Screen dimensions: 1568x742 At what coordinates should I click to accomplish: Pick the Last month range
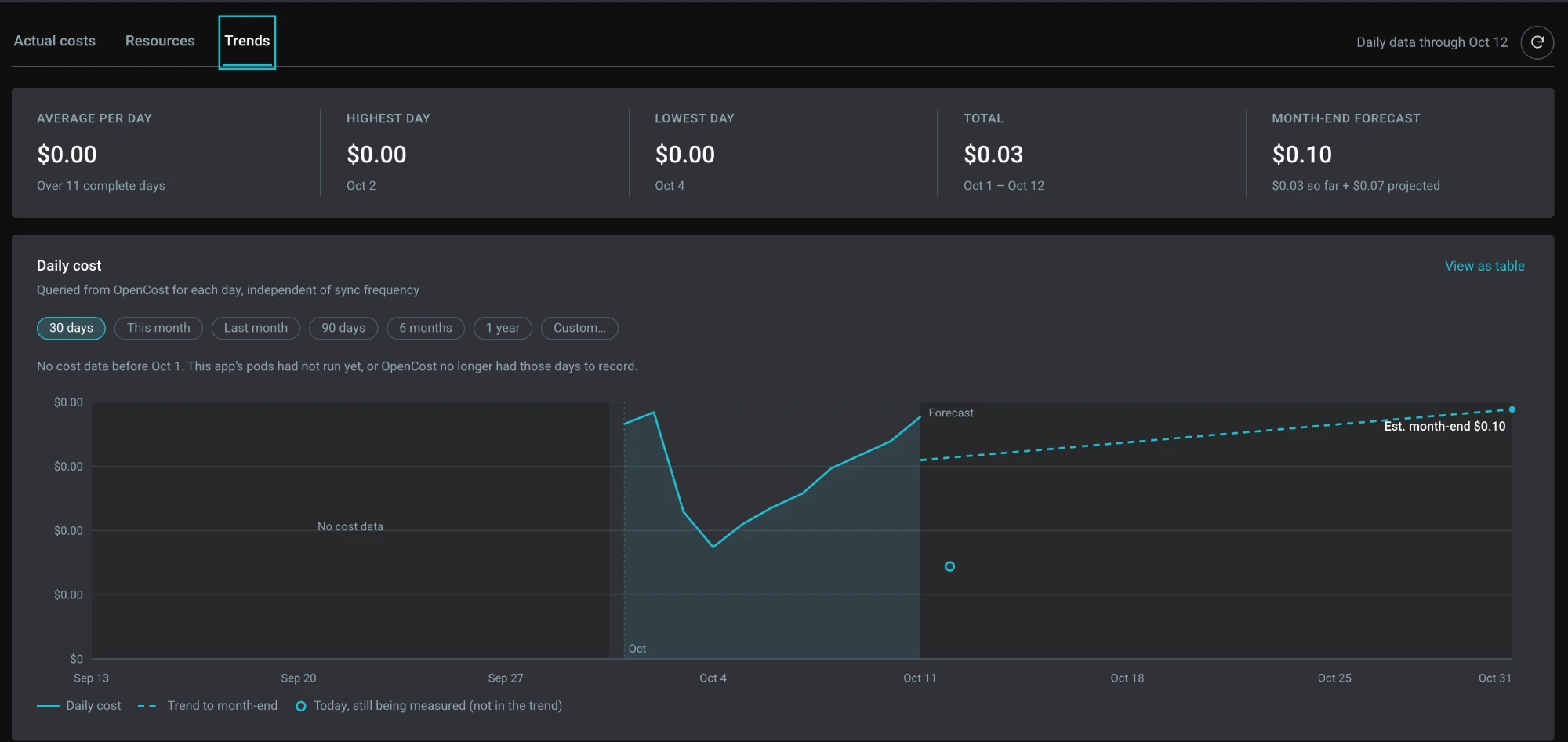pyautogui.click(x=256, y=328)
